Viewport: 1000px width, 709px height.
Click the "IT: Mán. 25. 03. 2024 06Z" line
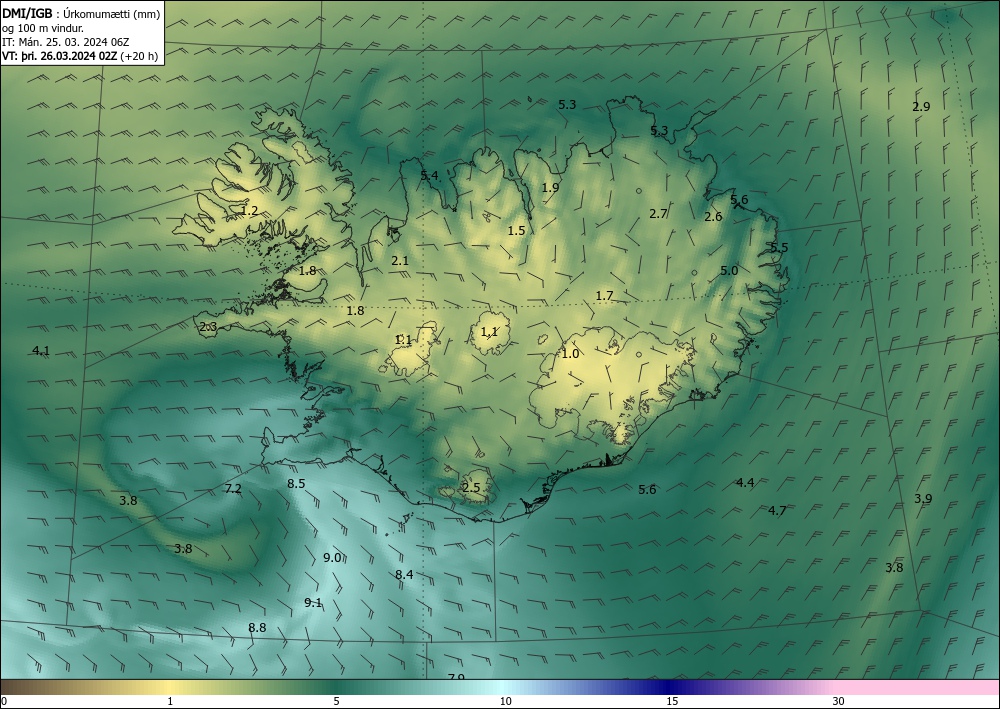pyautogui.click(x=66, y=42)
